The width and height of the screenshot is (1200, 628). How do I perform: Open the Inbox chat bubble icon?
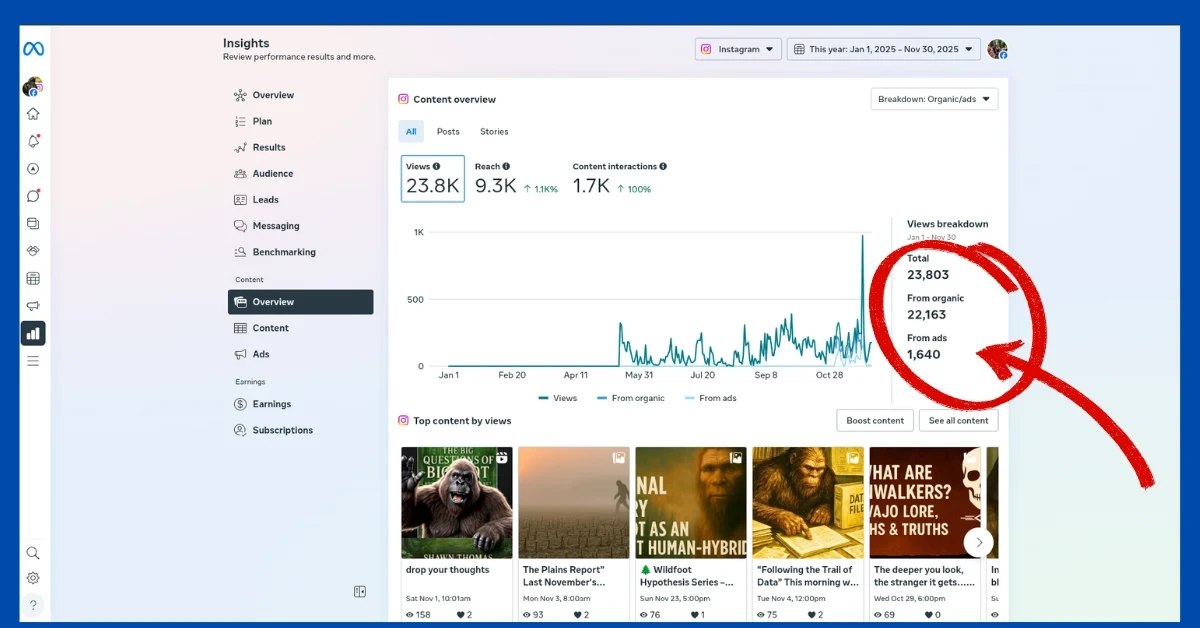(x=33, y=196)
